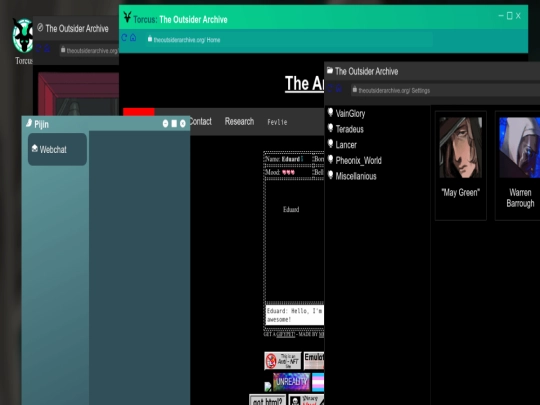
Task: Open the Contact nav item
Action: (x=200, y=122)
